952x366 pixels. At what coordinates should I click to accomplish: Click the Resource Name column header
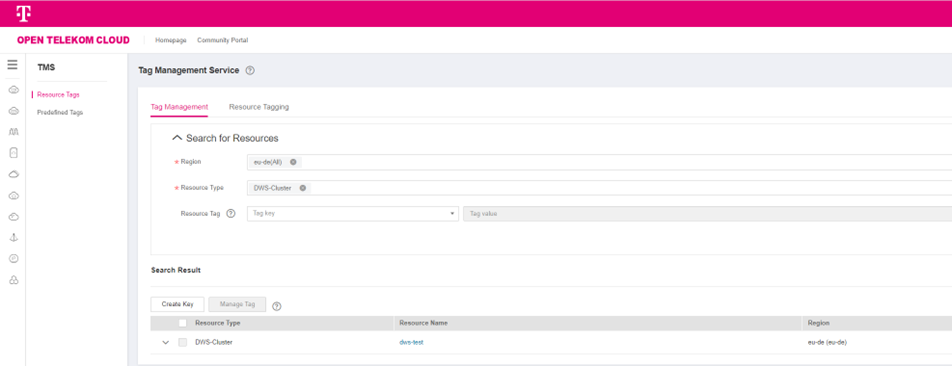(x=423, y=323)
